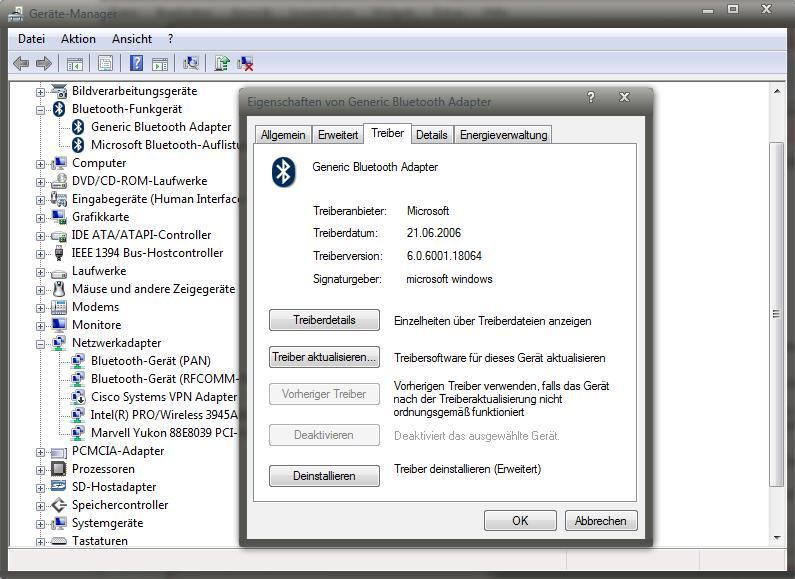This screenshot has width=795, height=579.
Task: Expand the Computer tree node
Action: pyautogui.click(x=40, y=164)
